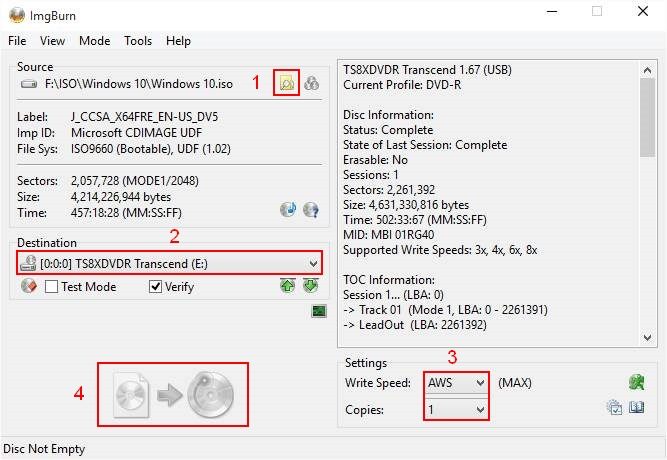
Task: Open the Copies count dropdown
Action: (456, 409)
